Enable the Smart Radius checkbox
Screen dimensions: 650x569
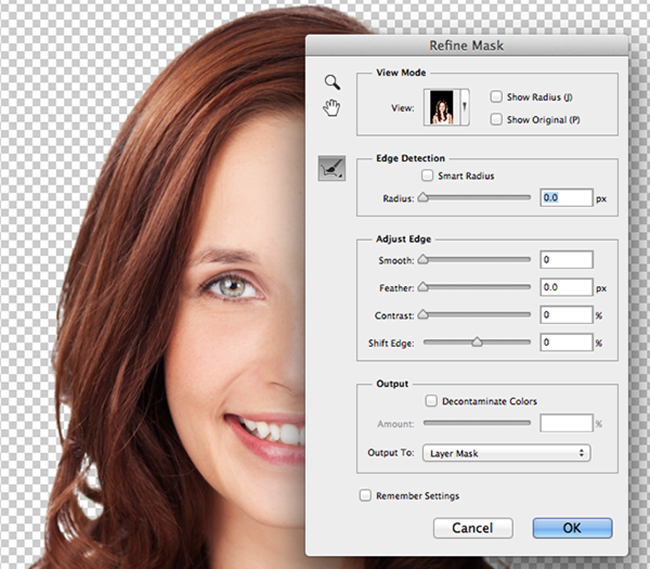428,176
